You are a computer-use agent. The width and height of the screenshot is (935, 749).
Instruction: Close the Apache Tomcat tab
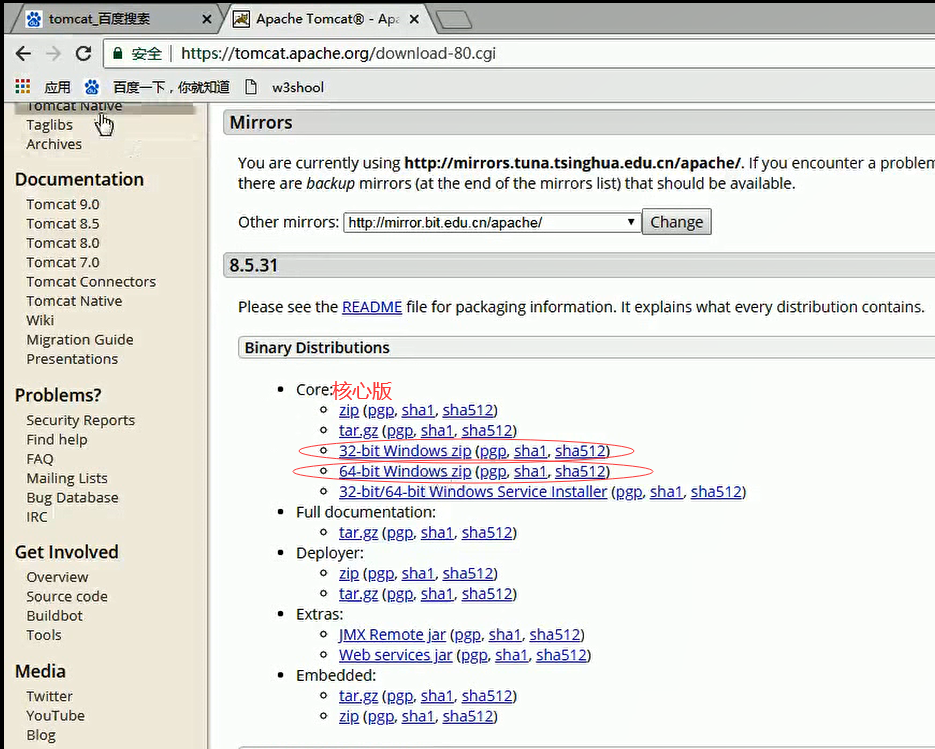[x=414, y=19]
